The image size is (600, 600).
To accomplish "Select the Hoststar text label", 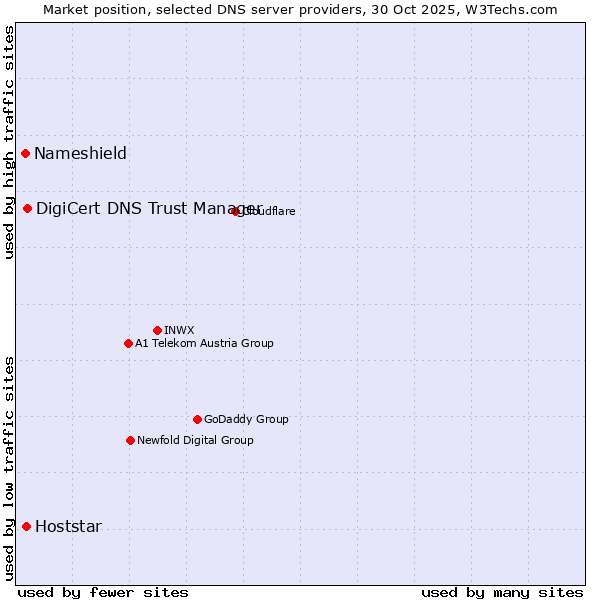I will coord(68,526).
